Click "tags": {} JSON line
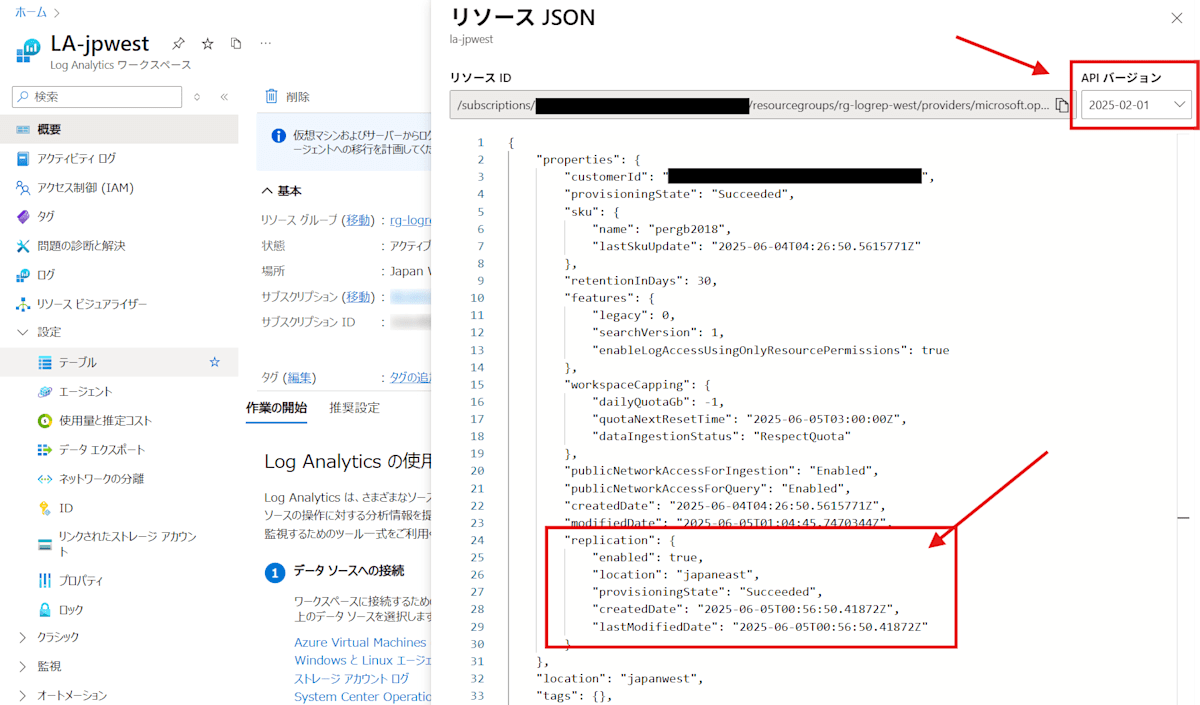 573,696
